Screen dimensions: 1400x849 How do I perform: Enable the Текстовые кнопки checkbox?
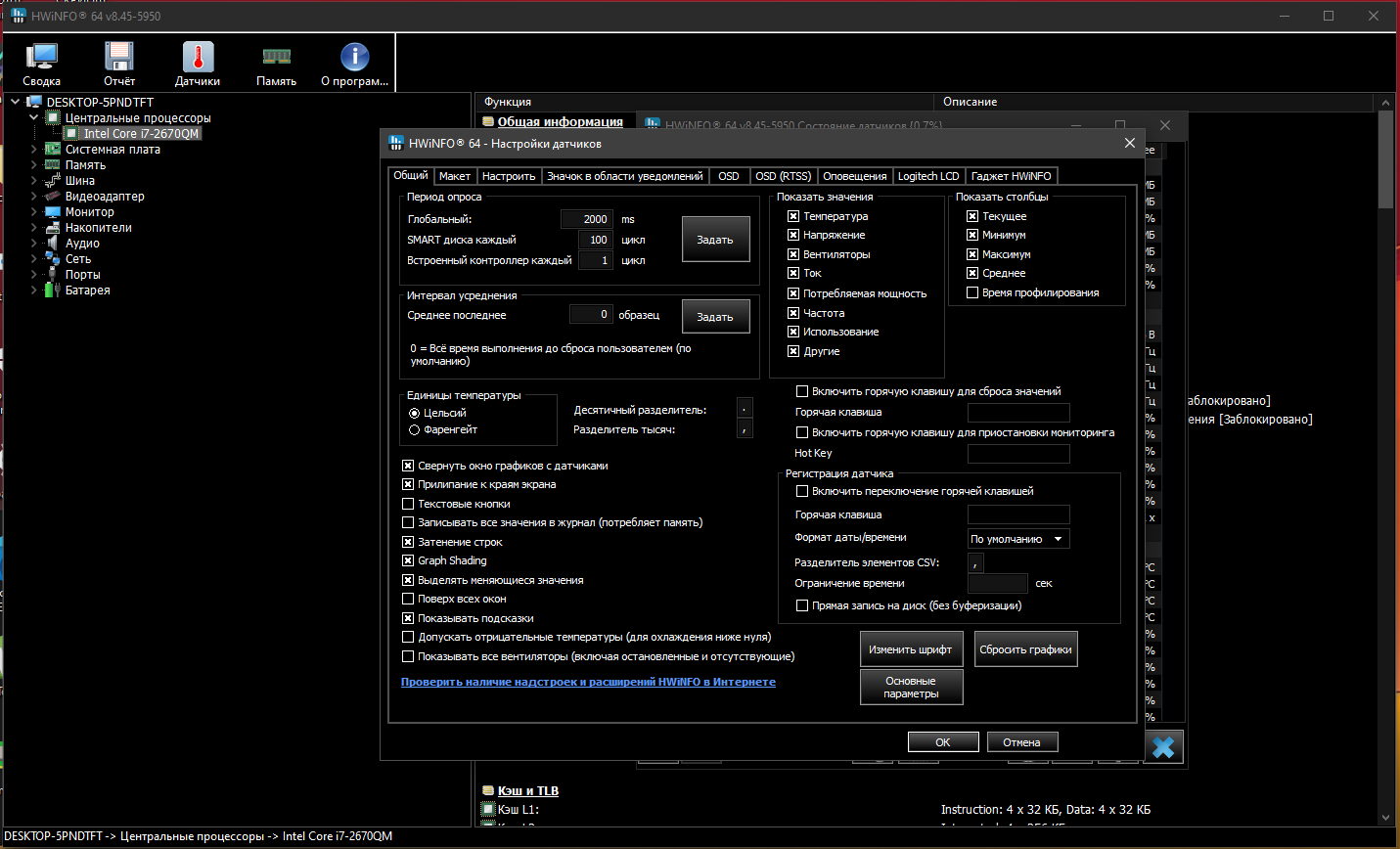click(408, 504)
